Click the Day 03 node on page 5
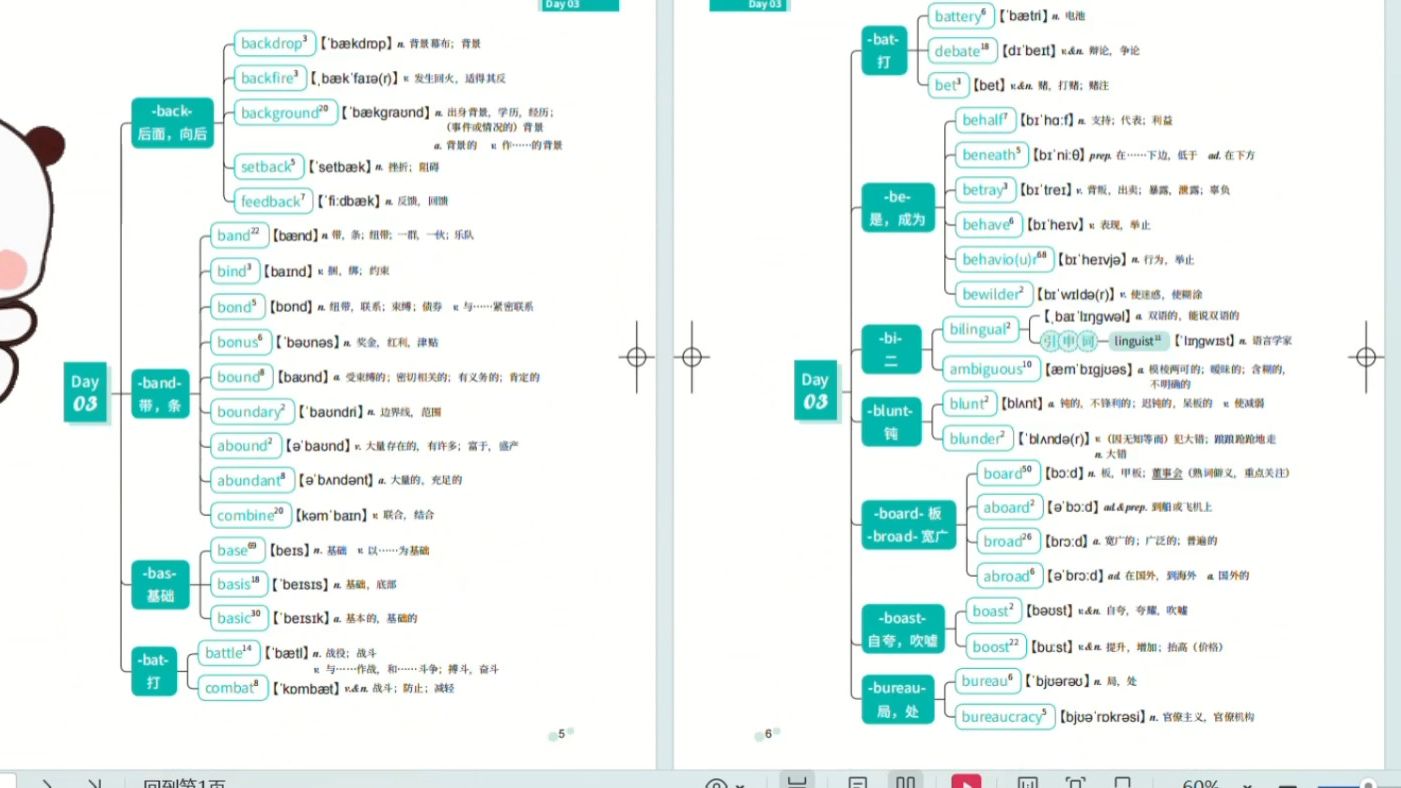 (86, 392)
